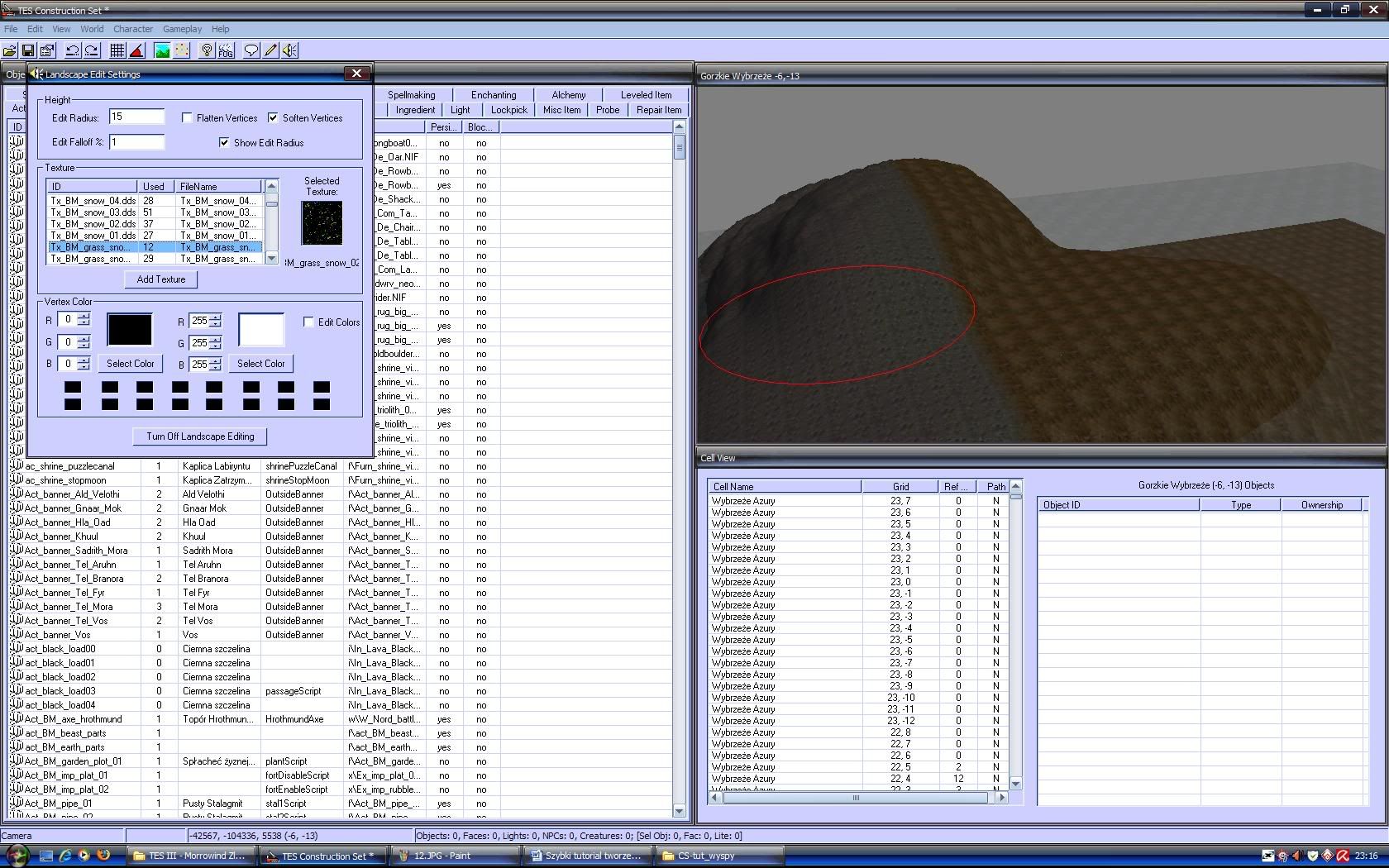Sort the cell list by Cell Name header
Viewport: 1389px width, 868px height.
(785, 487)
